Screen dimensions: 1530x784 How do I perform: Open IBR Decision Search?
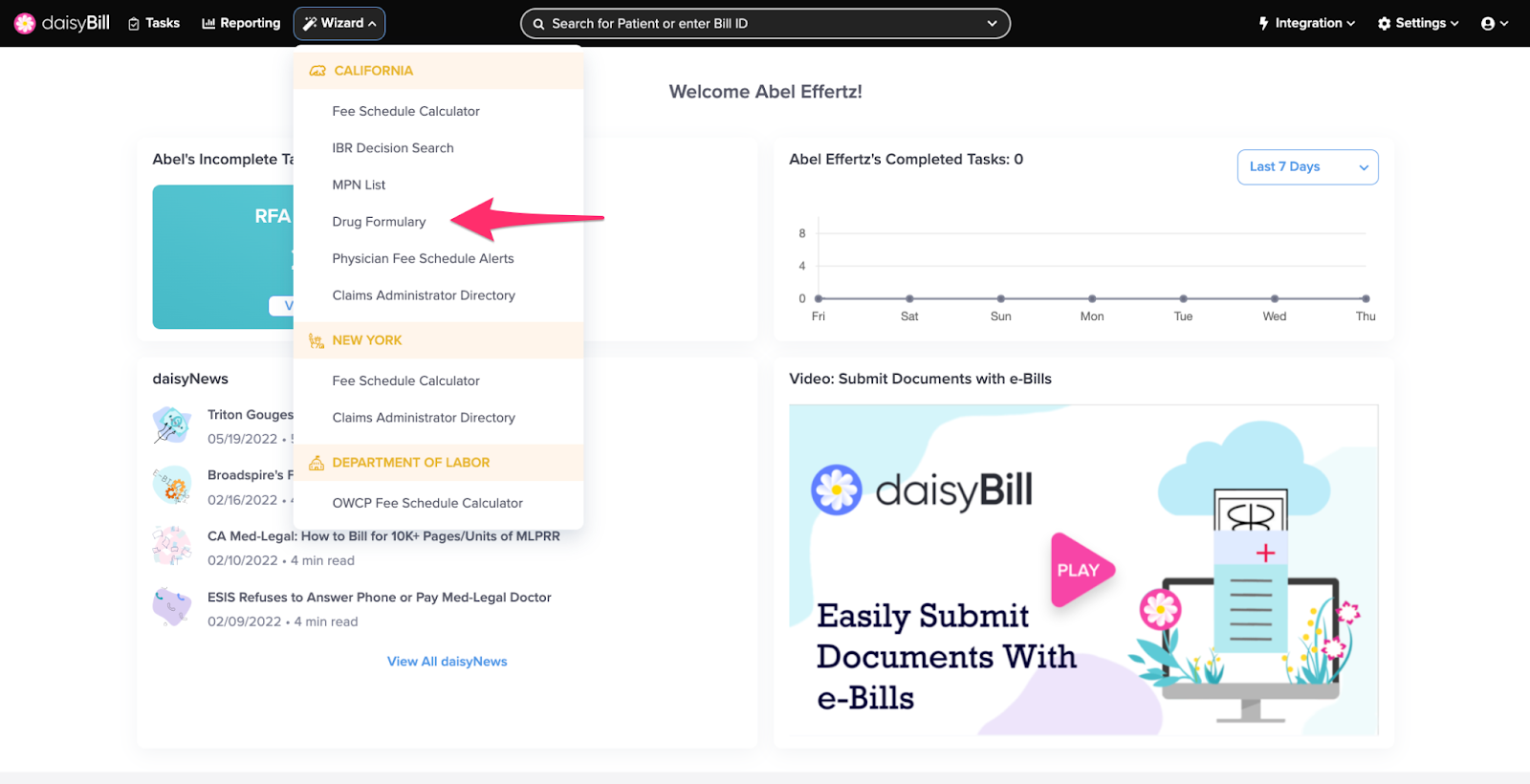[x=393, y=148]
